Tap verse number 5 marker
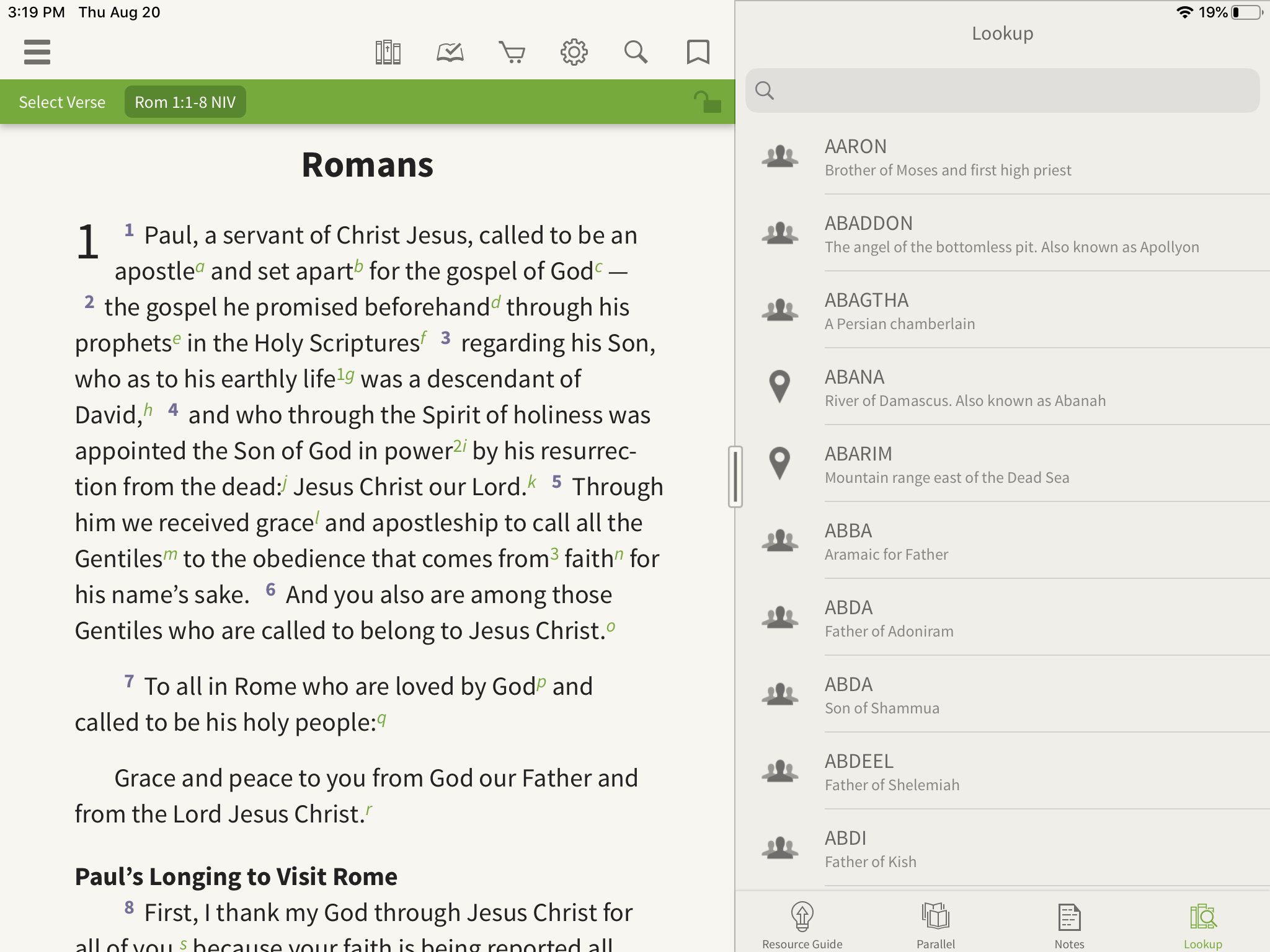The height and width of the screenshot is (952, 1270). [x=557, y=482]
